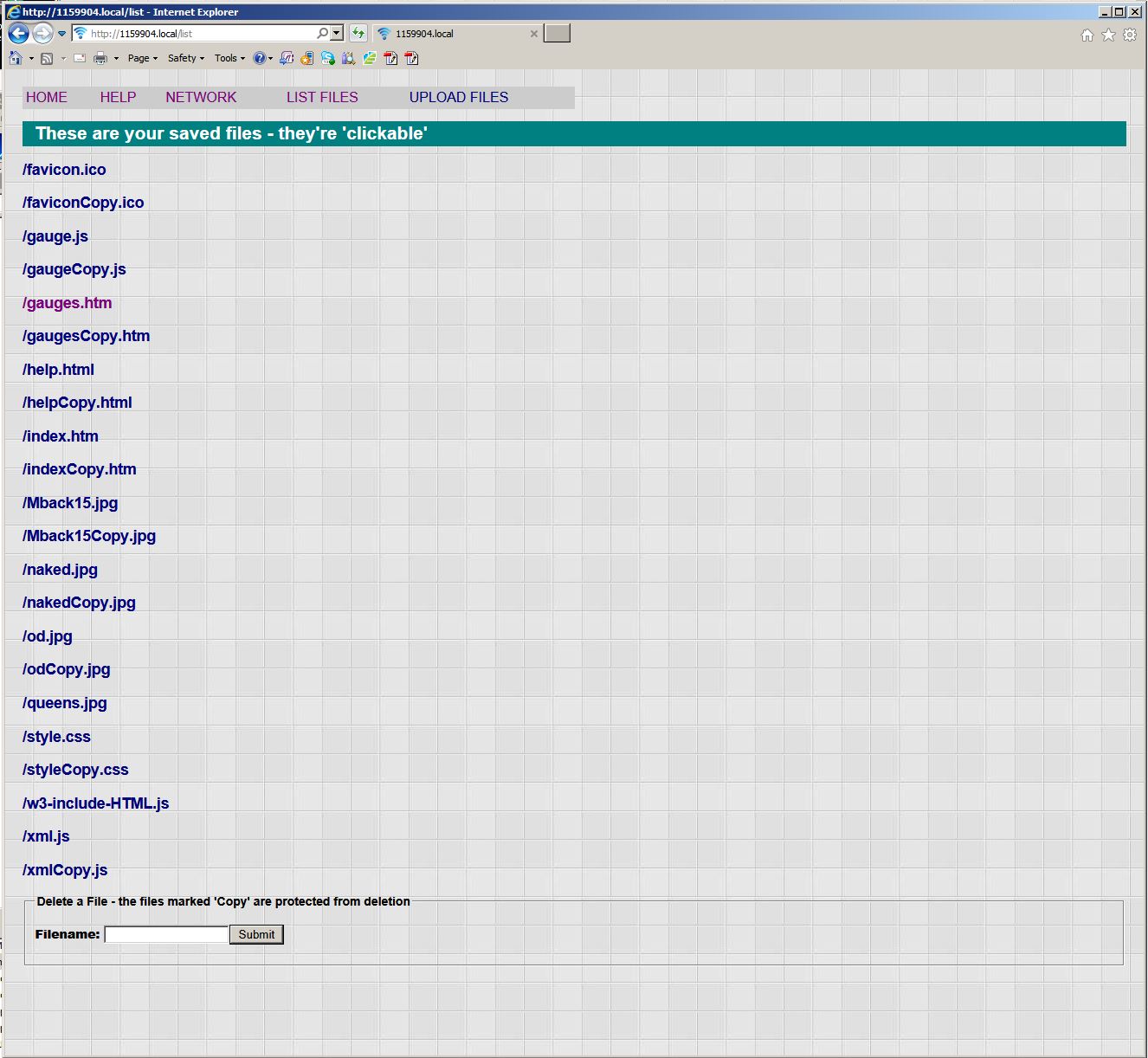The height and width of the screenshot is (1058, 1148).
Task: Click the browser Back arrow button
Action: point(18,34)
